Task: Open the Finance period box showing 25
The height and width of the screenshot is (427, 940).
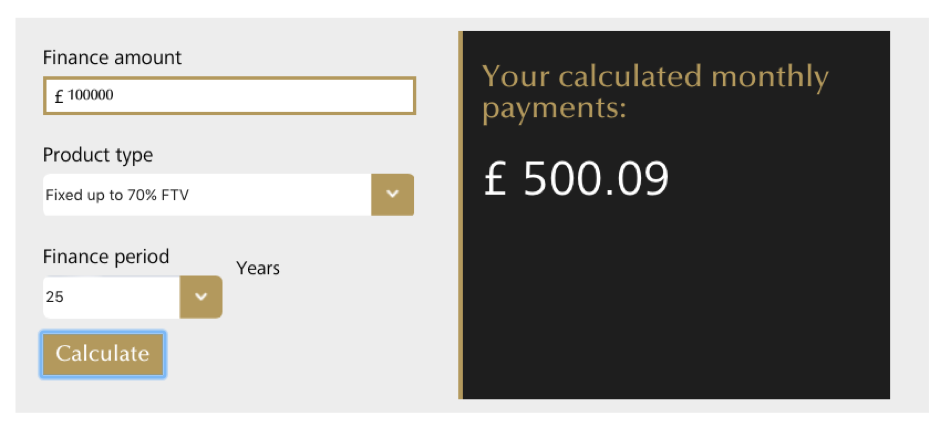Action: tap(110, 297)
